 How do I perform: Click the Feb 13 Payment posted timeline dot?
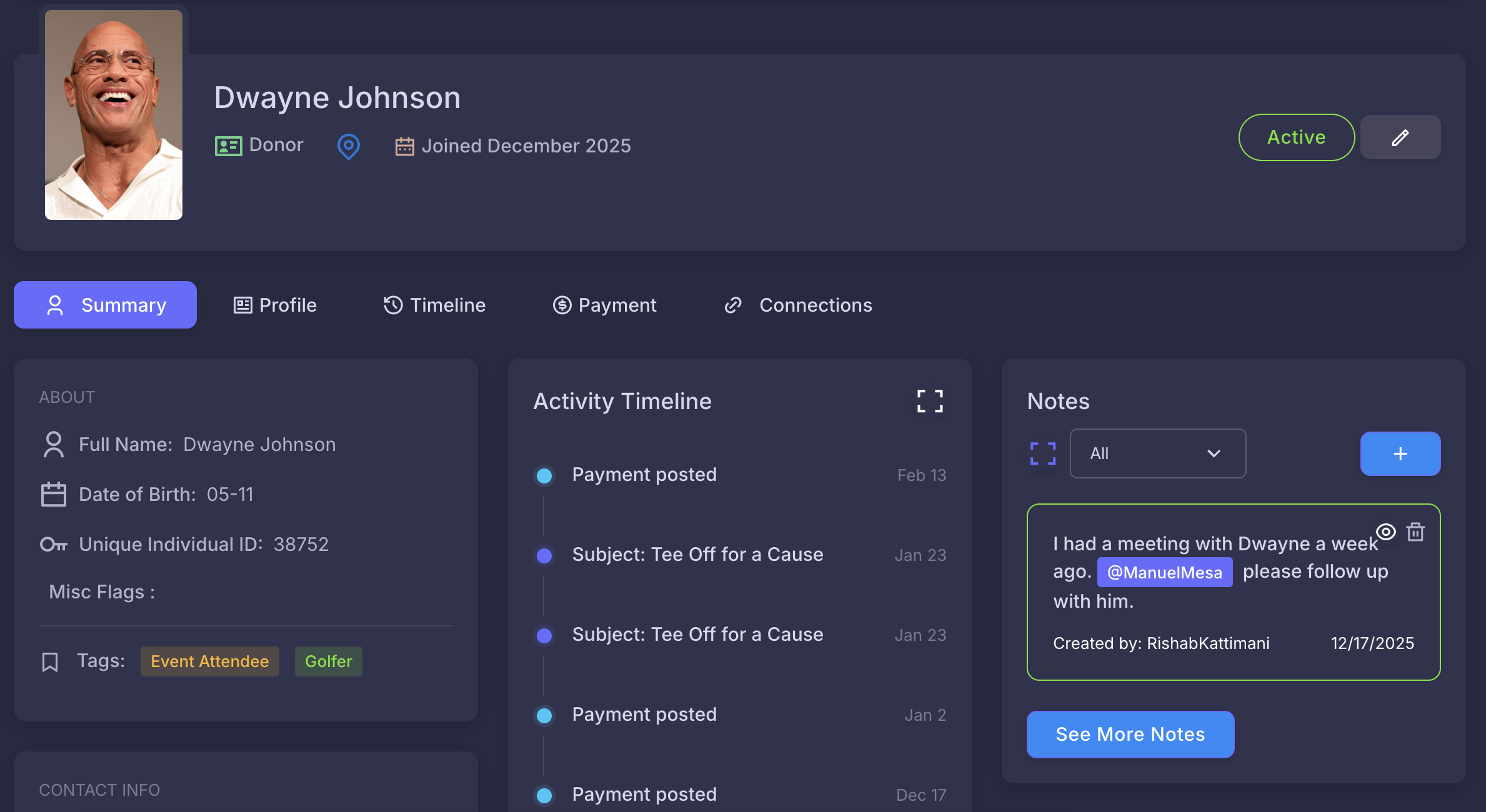tap(544, 475)
